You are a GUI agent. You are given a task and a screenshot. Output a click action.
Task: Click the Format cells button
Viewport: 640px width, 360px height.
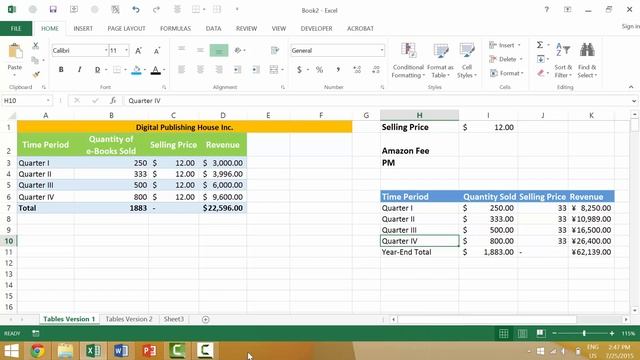click(x=506, y=73)
